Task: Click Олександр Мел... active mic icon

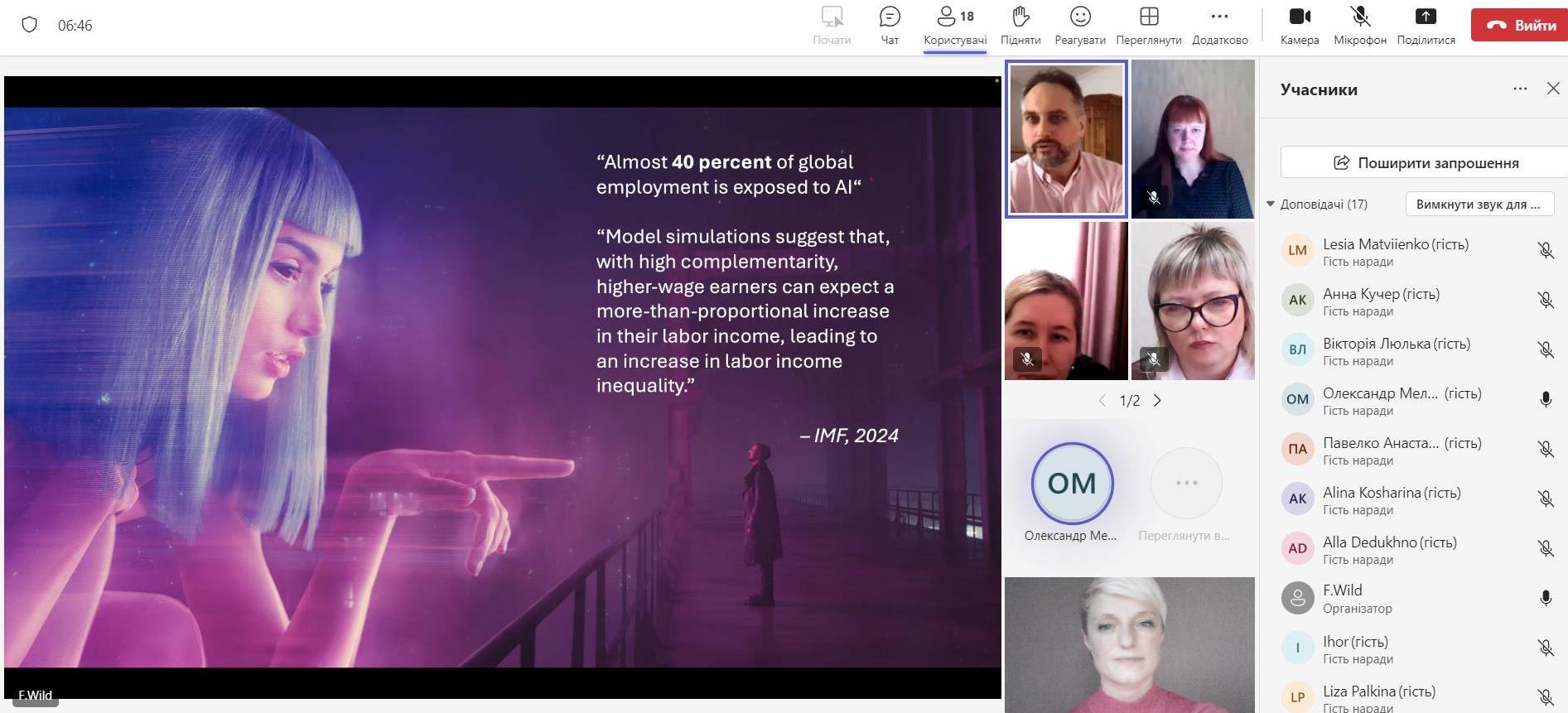Action: pyautogui.click(x=1546, y=399)
